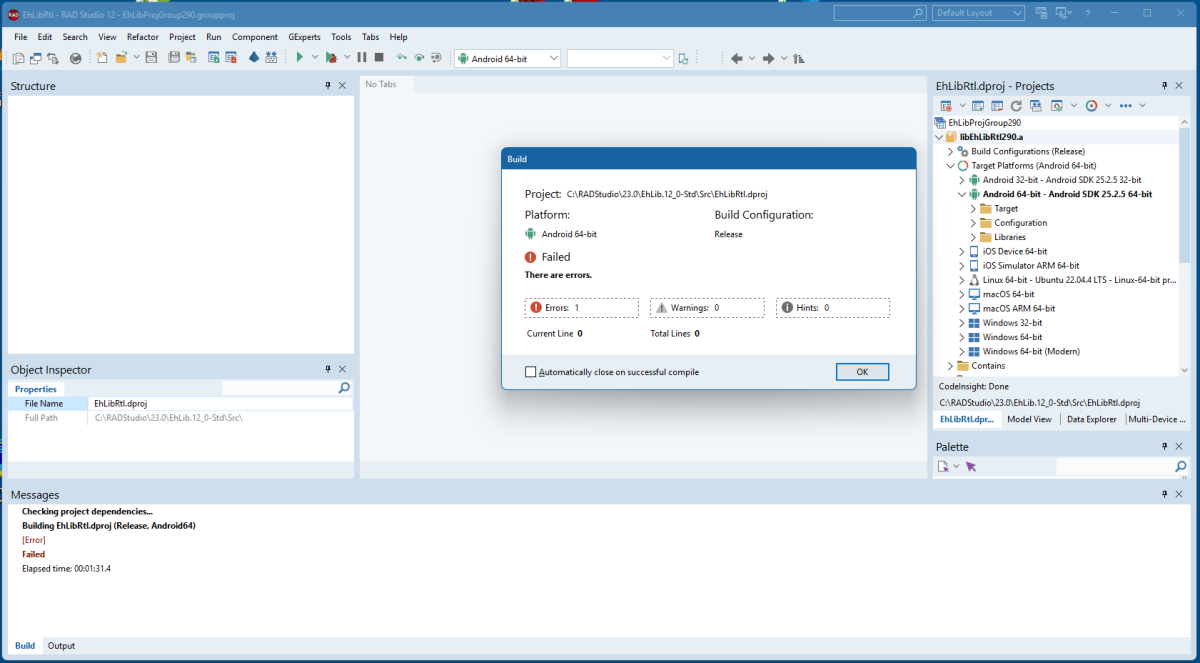The height and width of the screenshot is (663, 1200).
Task: Pin the Palette panel
Action: click(x=1164, y=447)
